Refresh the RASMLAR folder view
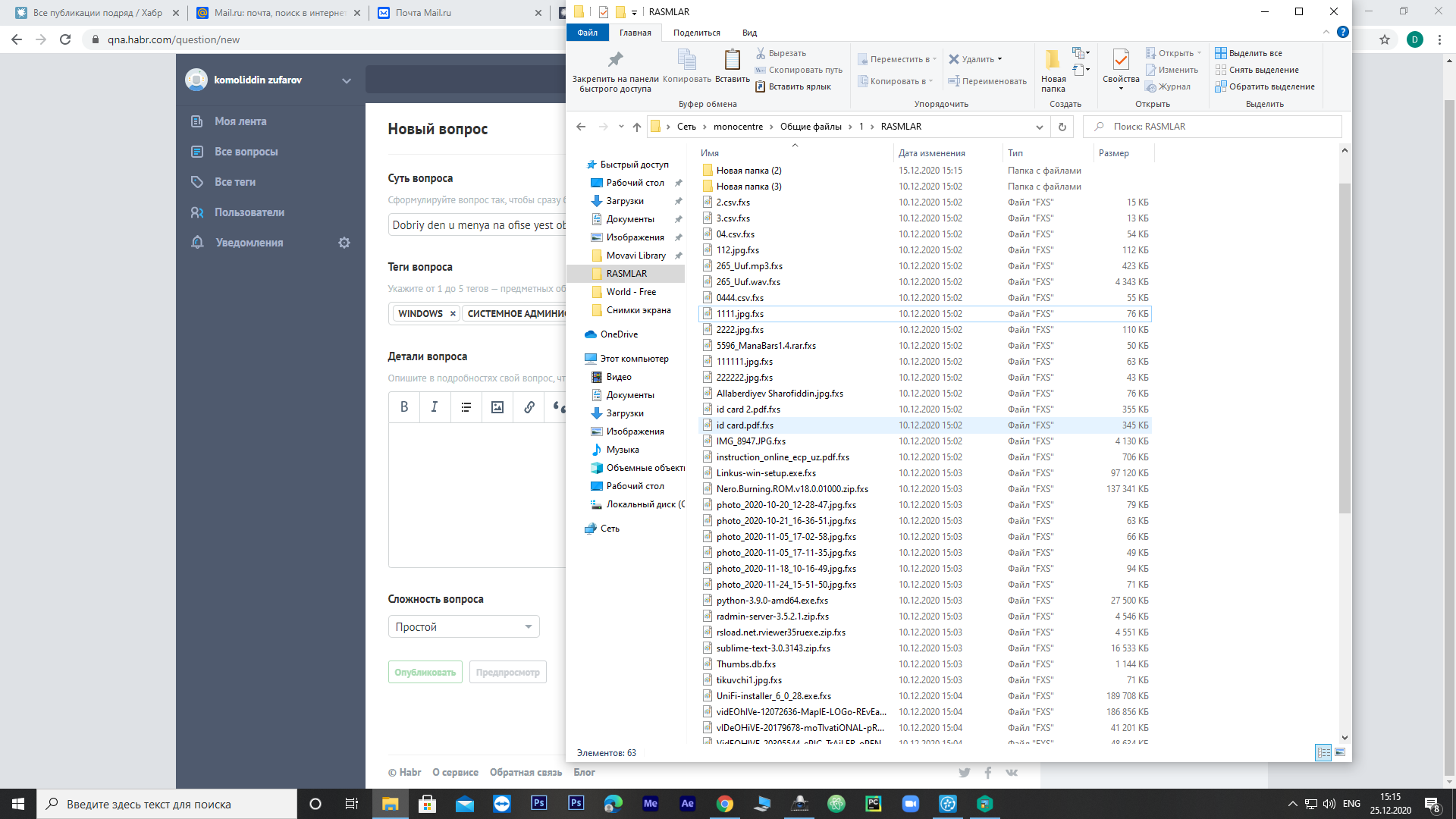Image resolution: width=1456 pixels, height=819 pixels. point(1062,127)
